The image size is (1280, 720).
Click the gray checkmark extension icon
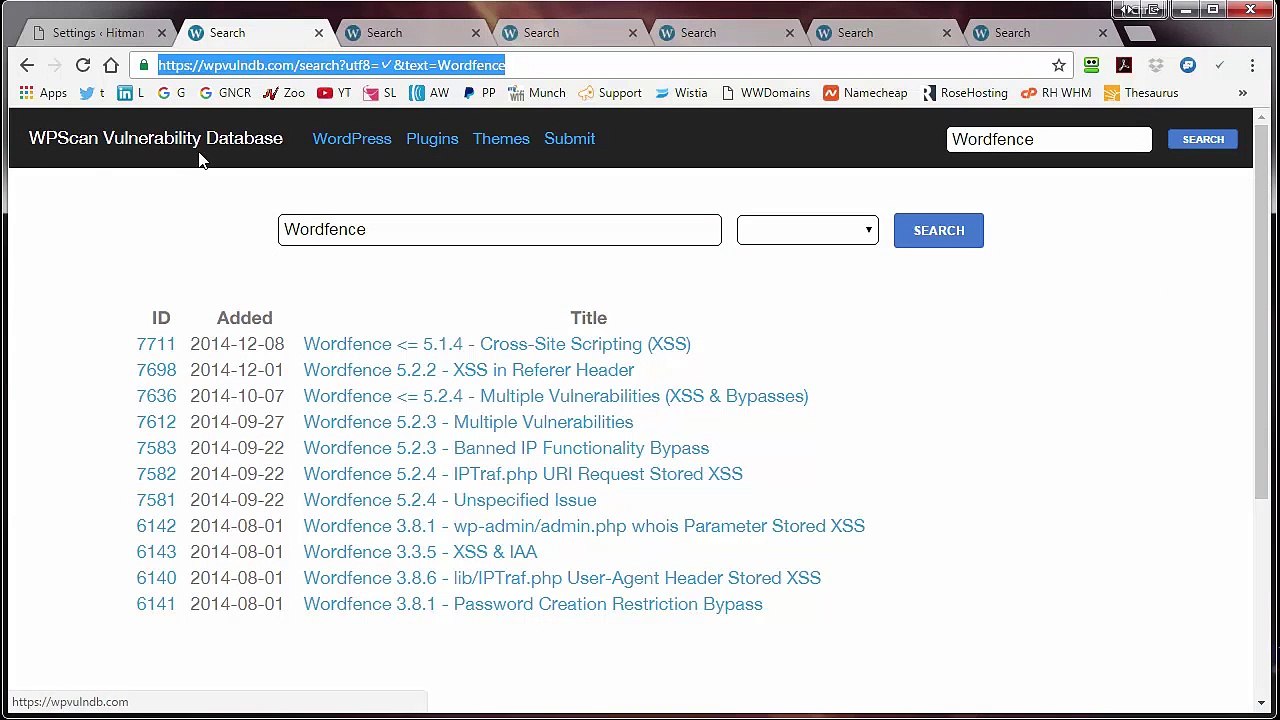click(1220, 65)
